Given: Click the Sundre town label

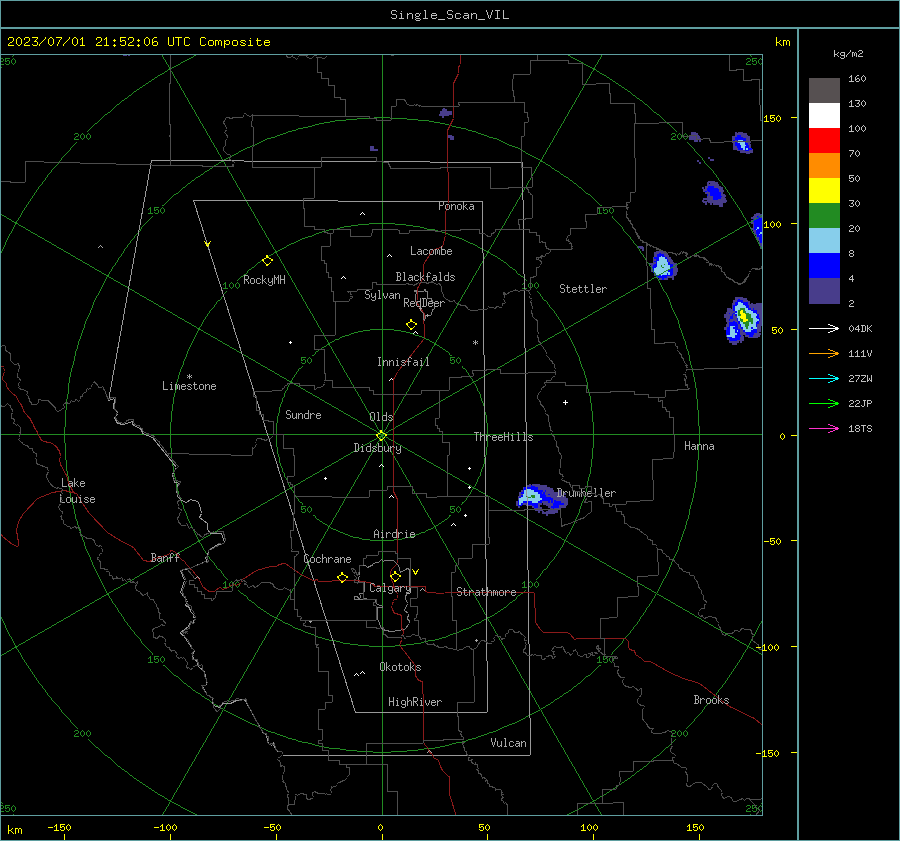Looking at the screenshot, I should [303, 415].
